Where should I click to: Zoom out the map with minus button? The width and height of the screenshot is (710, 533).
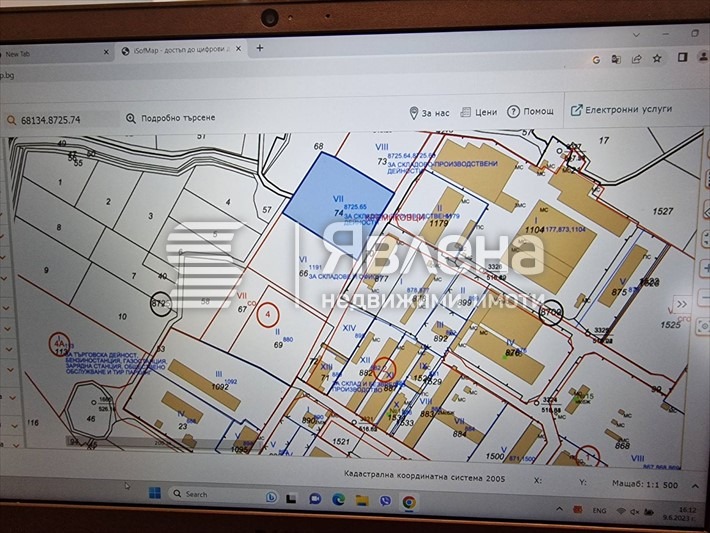pyautogui.click(x=705, y=297)
